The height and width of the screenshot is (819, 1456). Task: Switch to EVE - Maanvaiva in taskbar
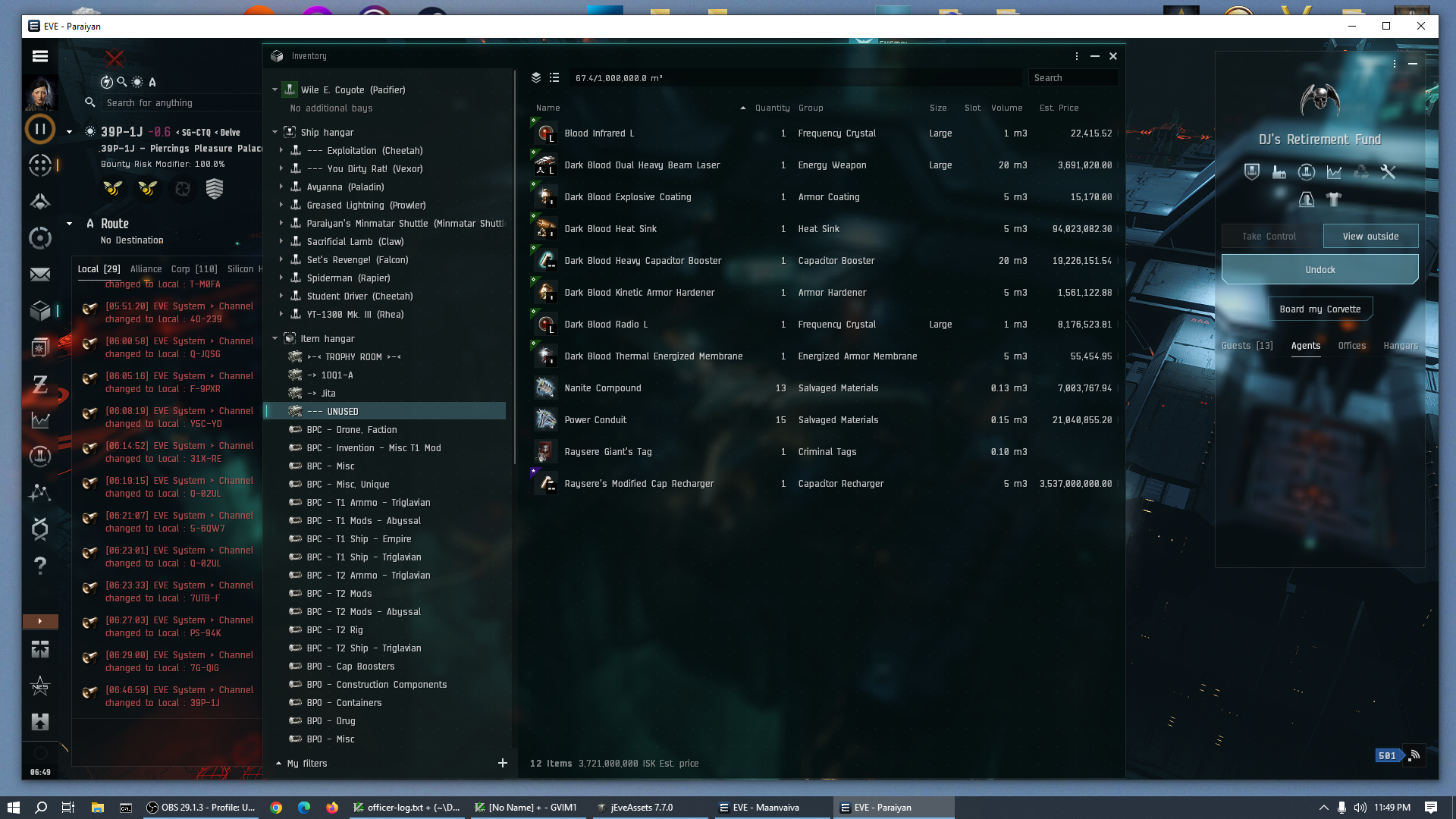(772, 808)
